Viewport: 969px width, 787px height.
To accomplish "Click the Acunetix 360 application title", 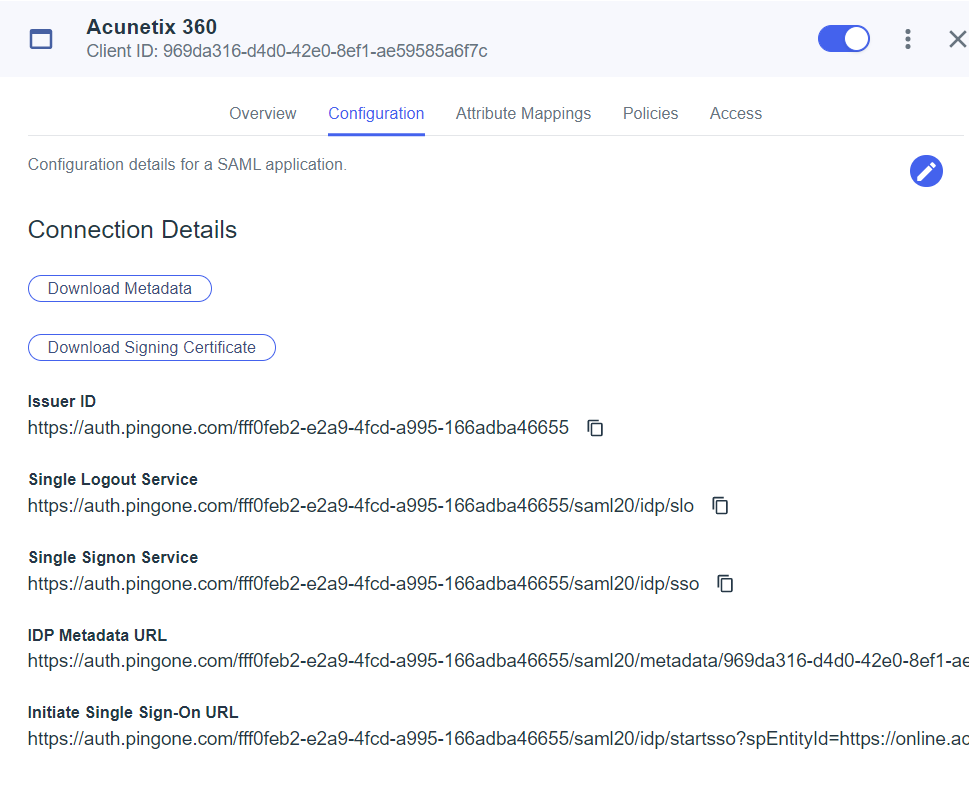I will tap(151, 27).
